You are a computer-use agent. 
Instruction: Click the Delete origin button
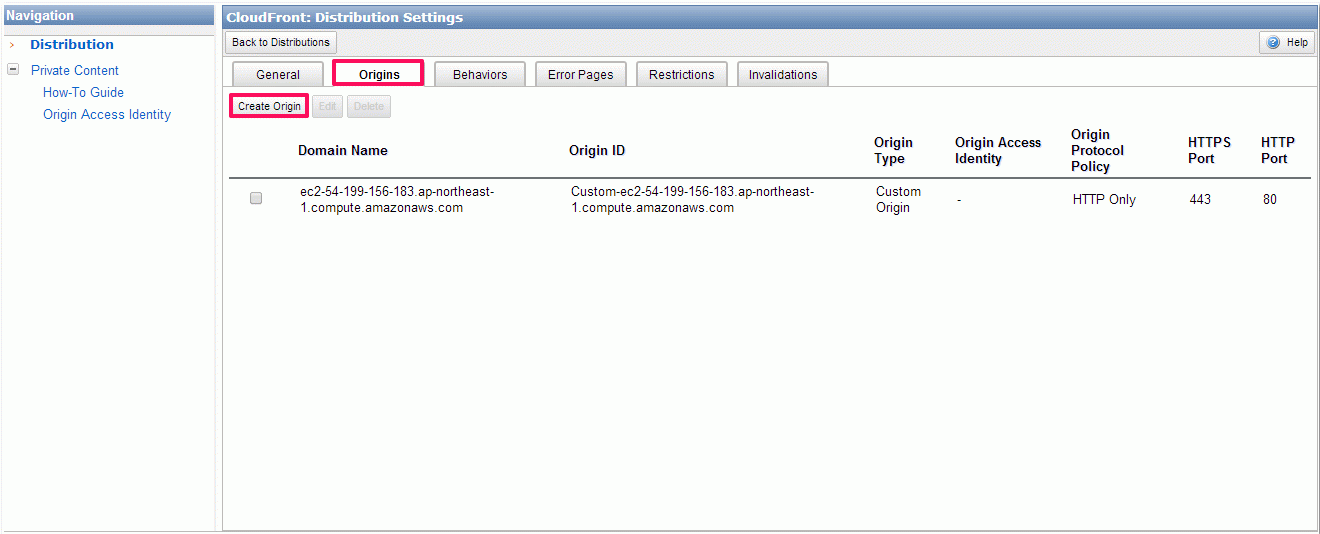[x=369, y=107]
